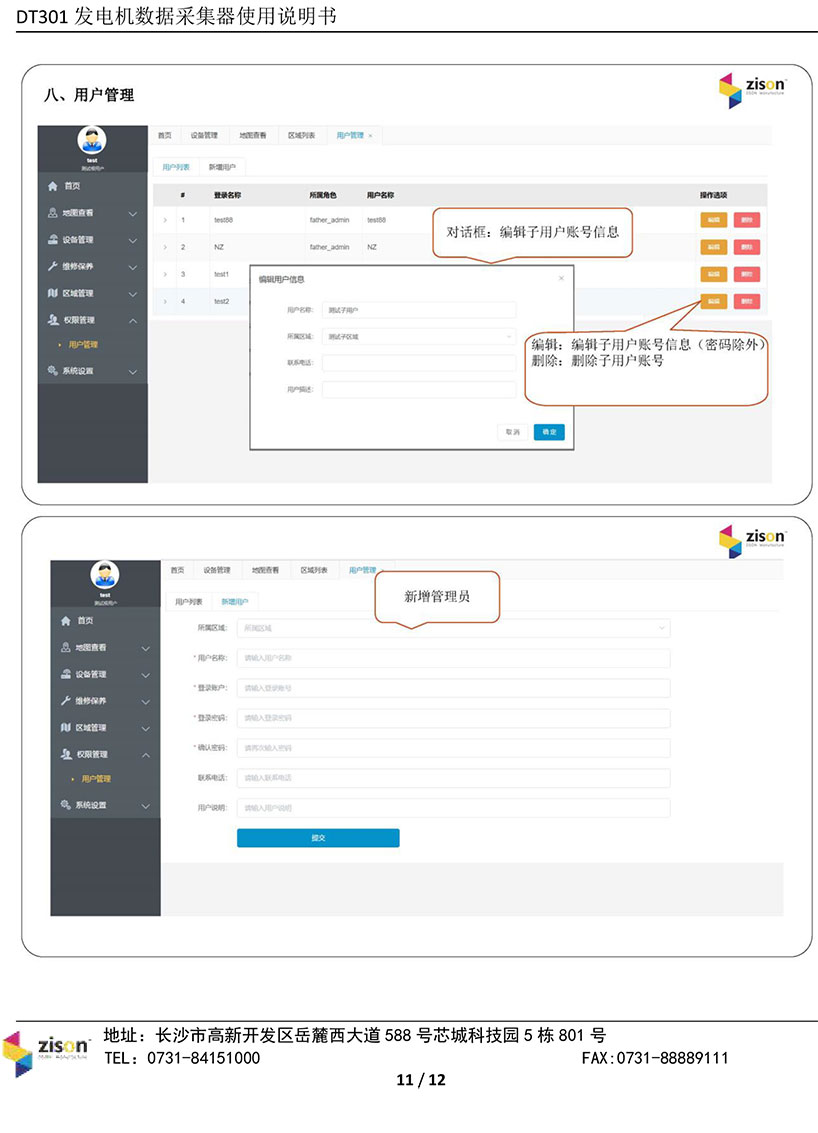Click orange edit button for test88 row

[x=713, y=220]
